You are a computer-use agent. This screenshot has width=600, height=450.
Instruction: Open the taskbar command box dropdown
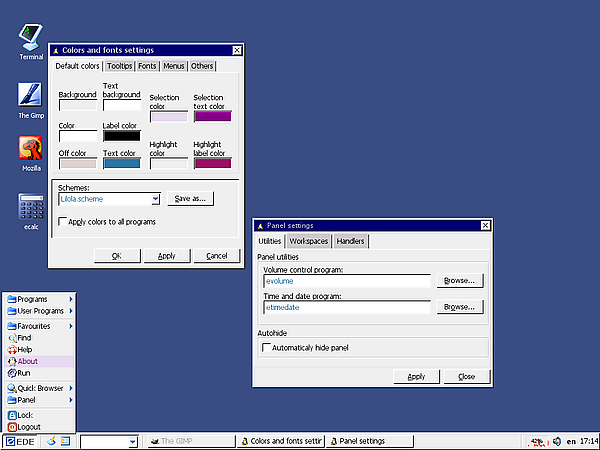click(133, 441)
